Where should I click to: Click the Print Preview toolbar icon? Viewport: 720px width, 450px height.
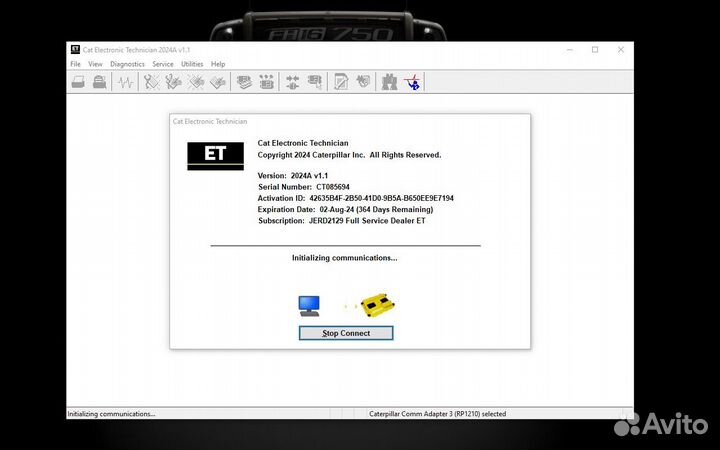(x=100, y=82)
